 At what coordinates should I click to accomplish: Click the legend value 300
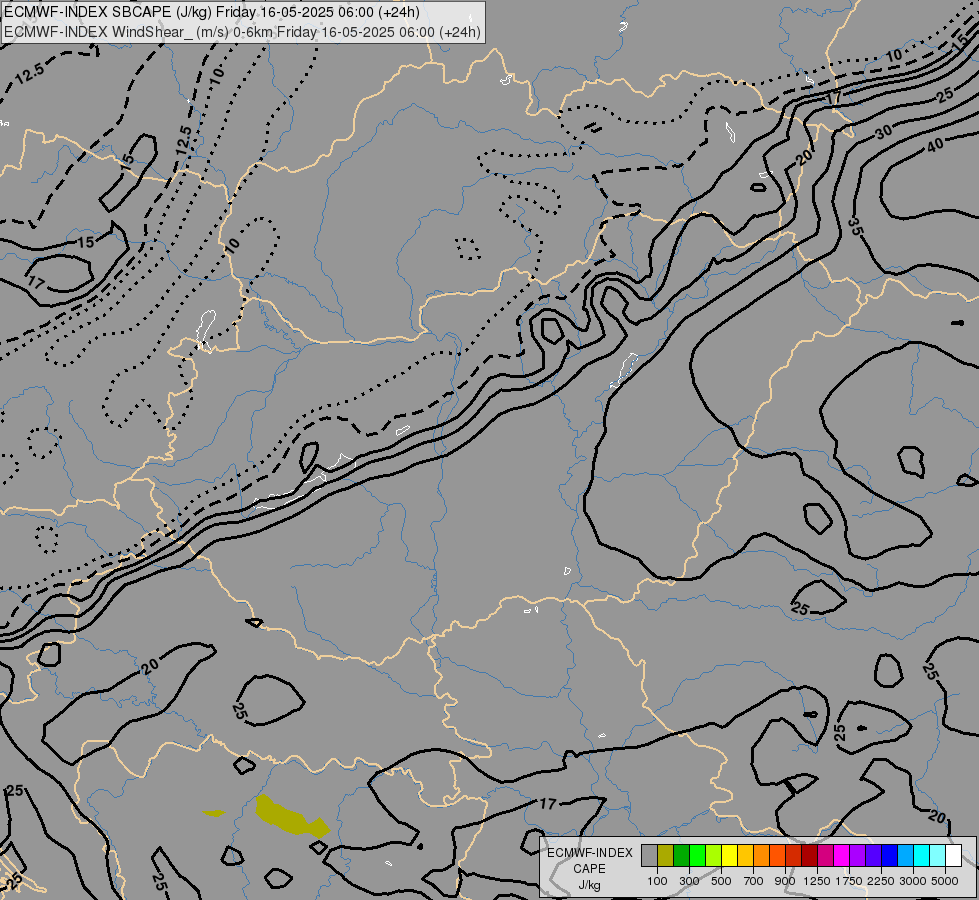pyautogui.click(x=689, y=881)
